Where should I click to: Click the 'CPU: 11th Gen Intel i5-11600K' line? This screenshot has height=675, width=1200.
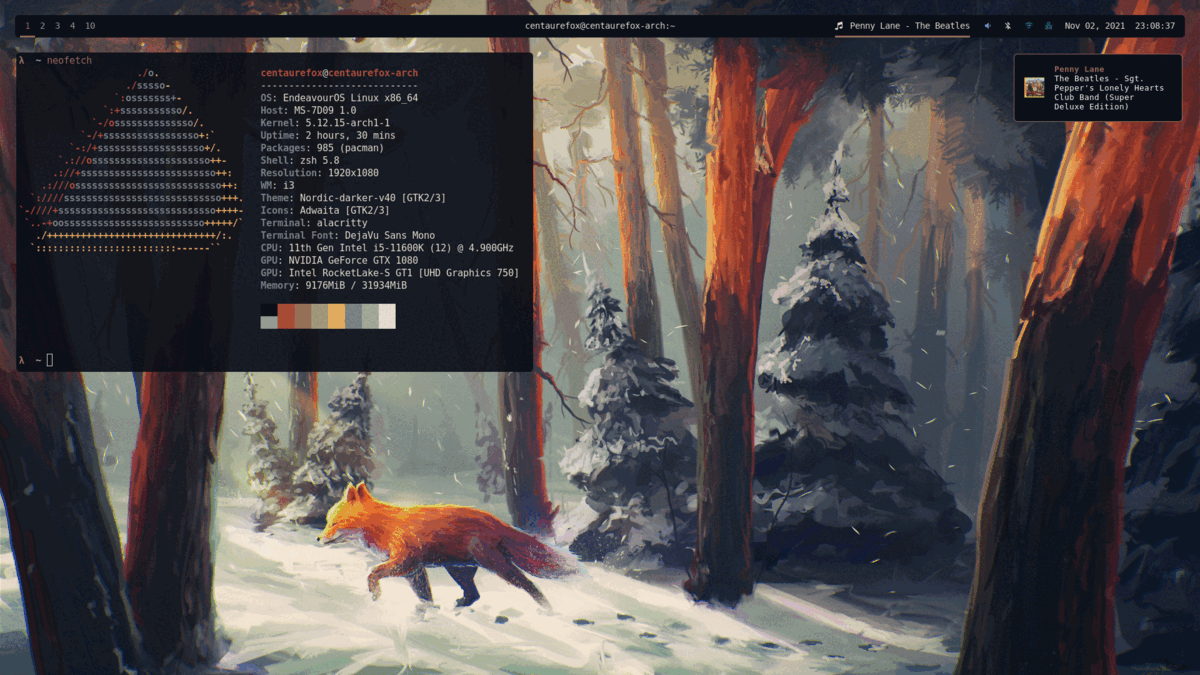387,248
